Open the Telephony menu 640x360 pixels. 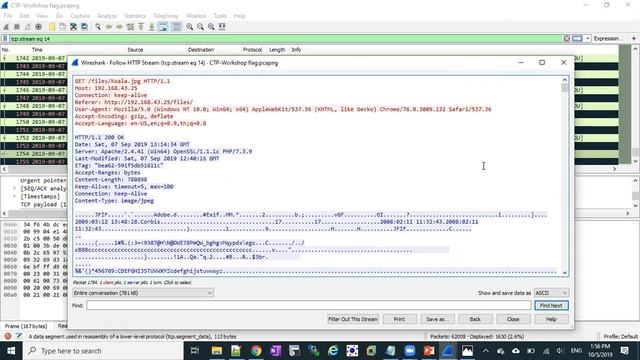[166, 16]
